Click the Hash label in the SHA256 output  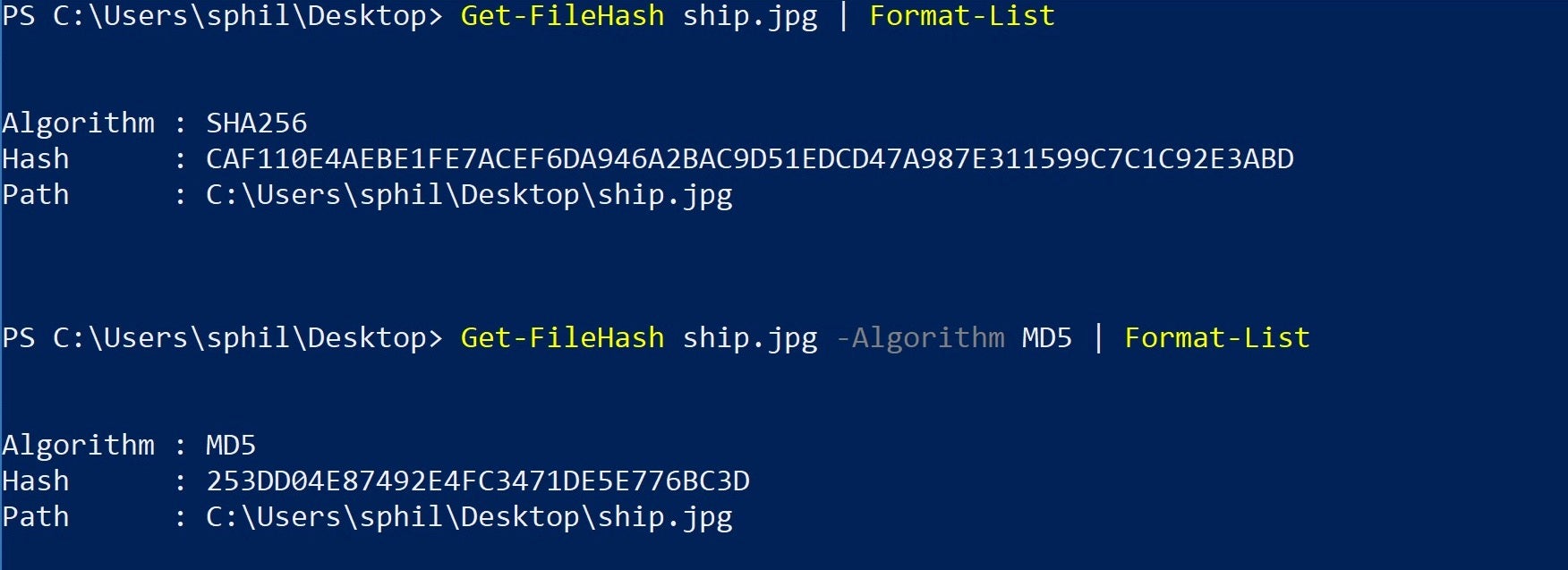(36, 158)
